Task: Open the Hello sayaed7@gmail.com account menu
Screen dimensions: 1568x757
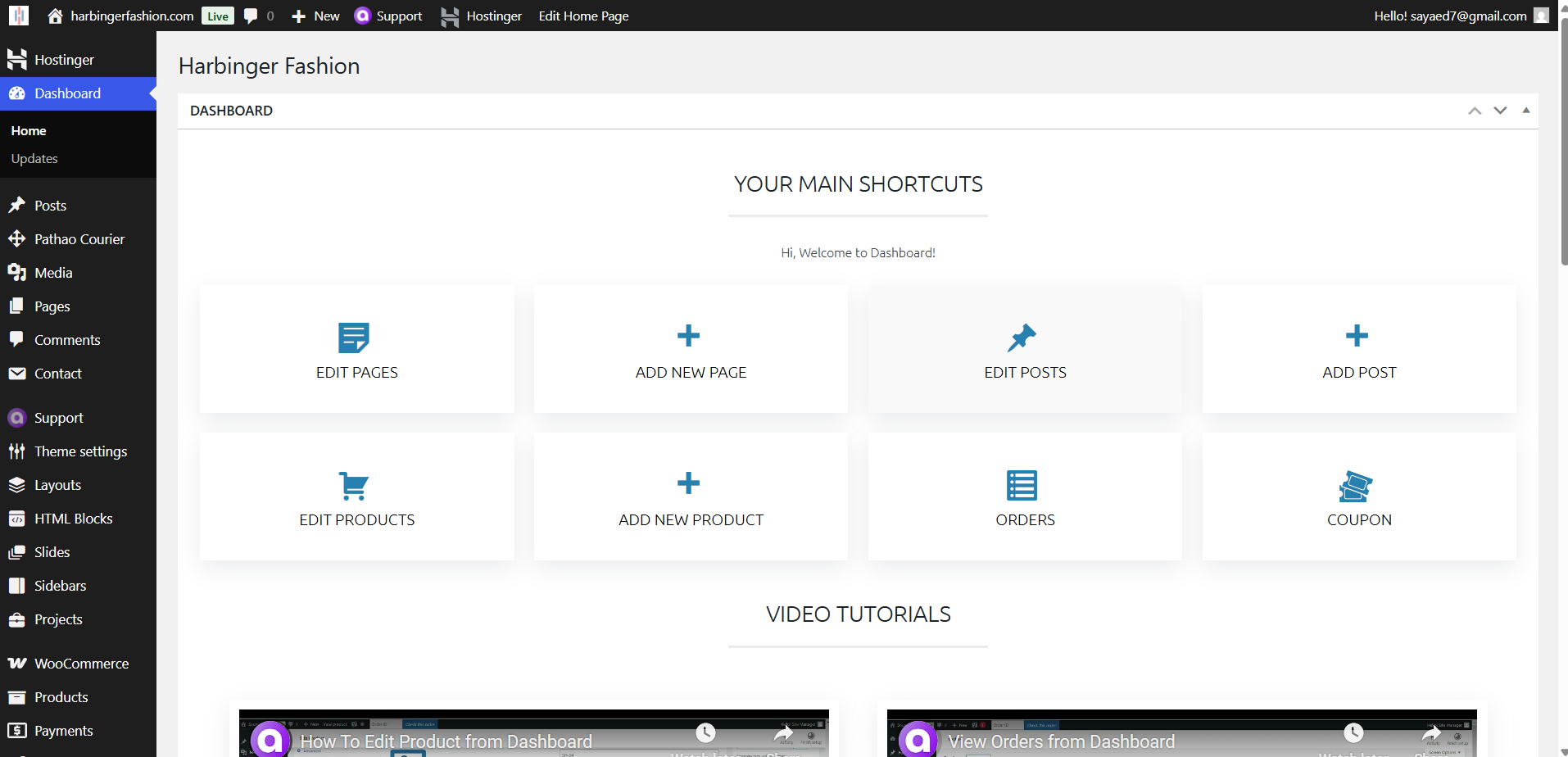Action: pyautogui.click(x=1462, y=16)
